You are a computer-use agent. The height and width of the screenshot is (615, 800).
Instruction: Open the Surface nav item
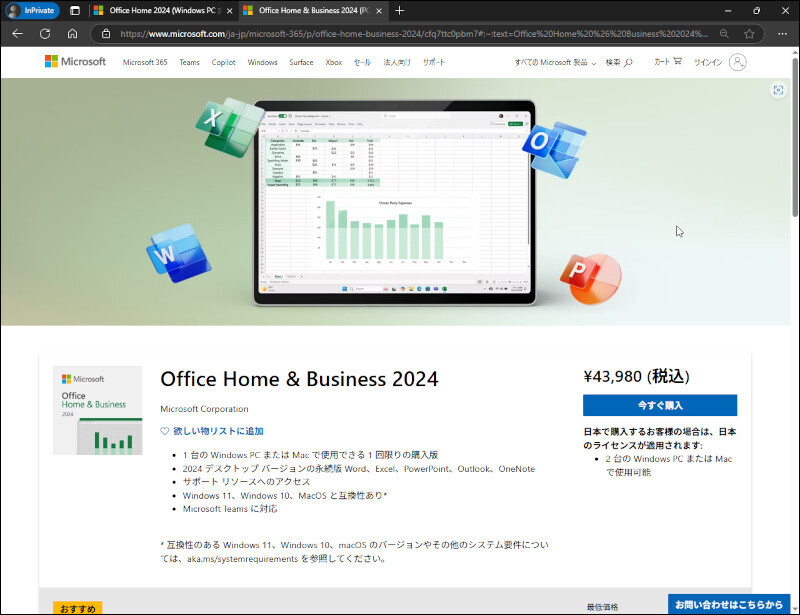click(301, 62)
